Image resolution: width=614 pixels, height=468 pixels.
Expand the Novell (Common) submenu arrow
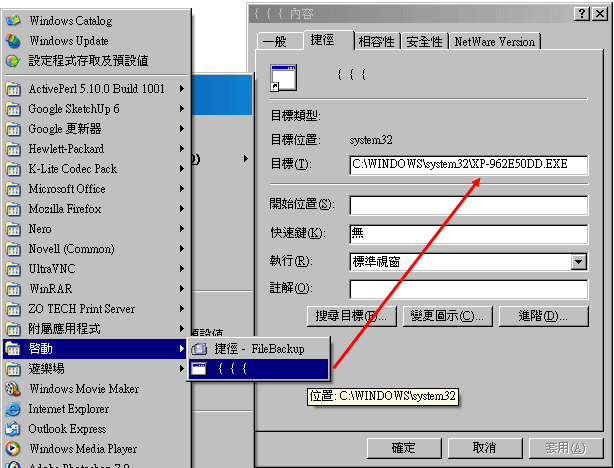(182, 249)
